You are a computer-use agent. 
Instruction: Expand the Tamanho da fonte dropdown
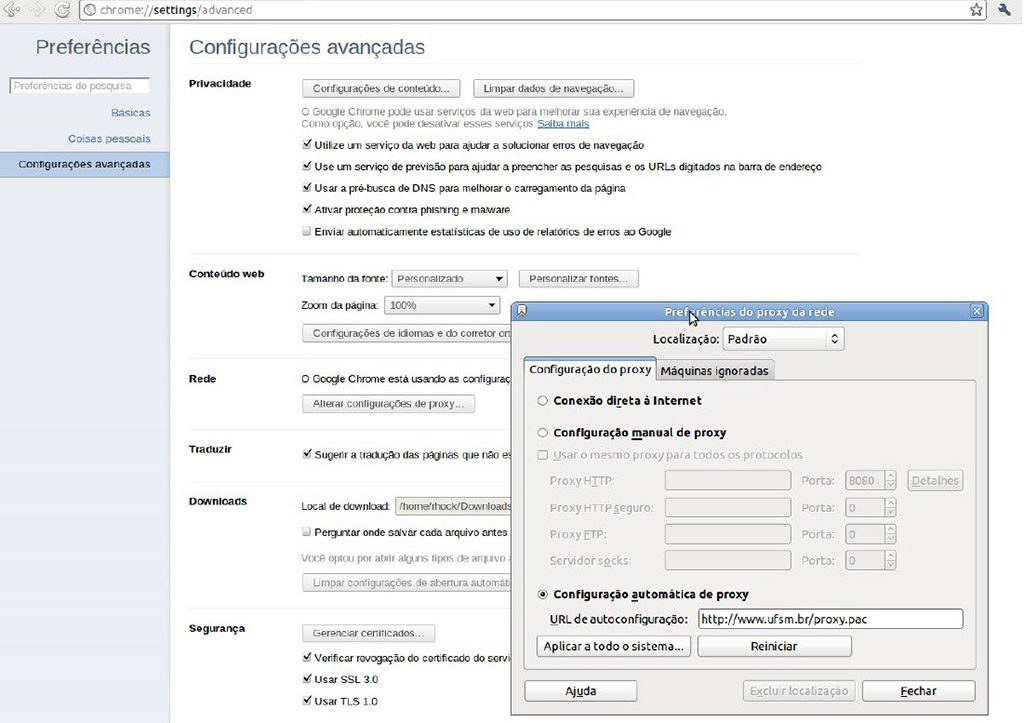[449, 279]
